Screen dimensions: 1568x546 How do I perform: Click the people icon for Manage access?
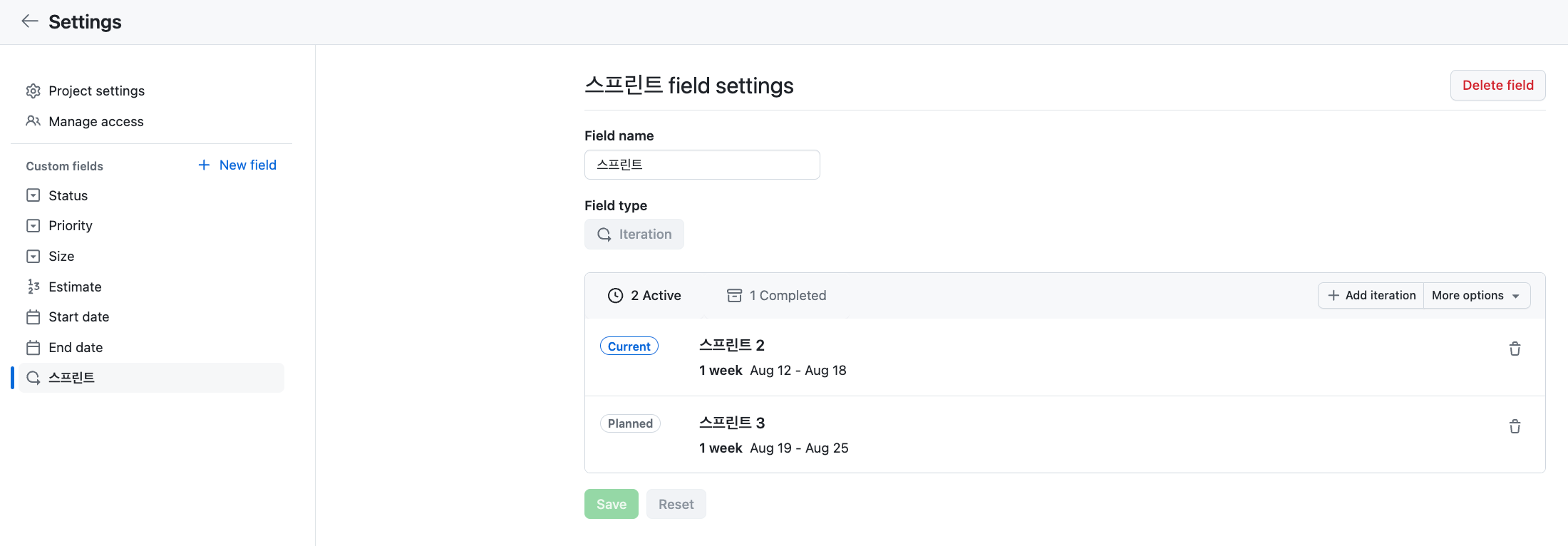(33, 121)
